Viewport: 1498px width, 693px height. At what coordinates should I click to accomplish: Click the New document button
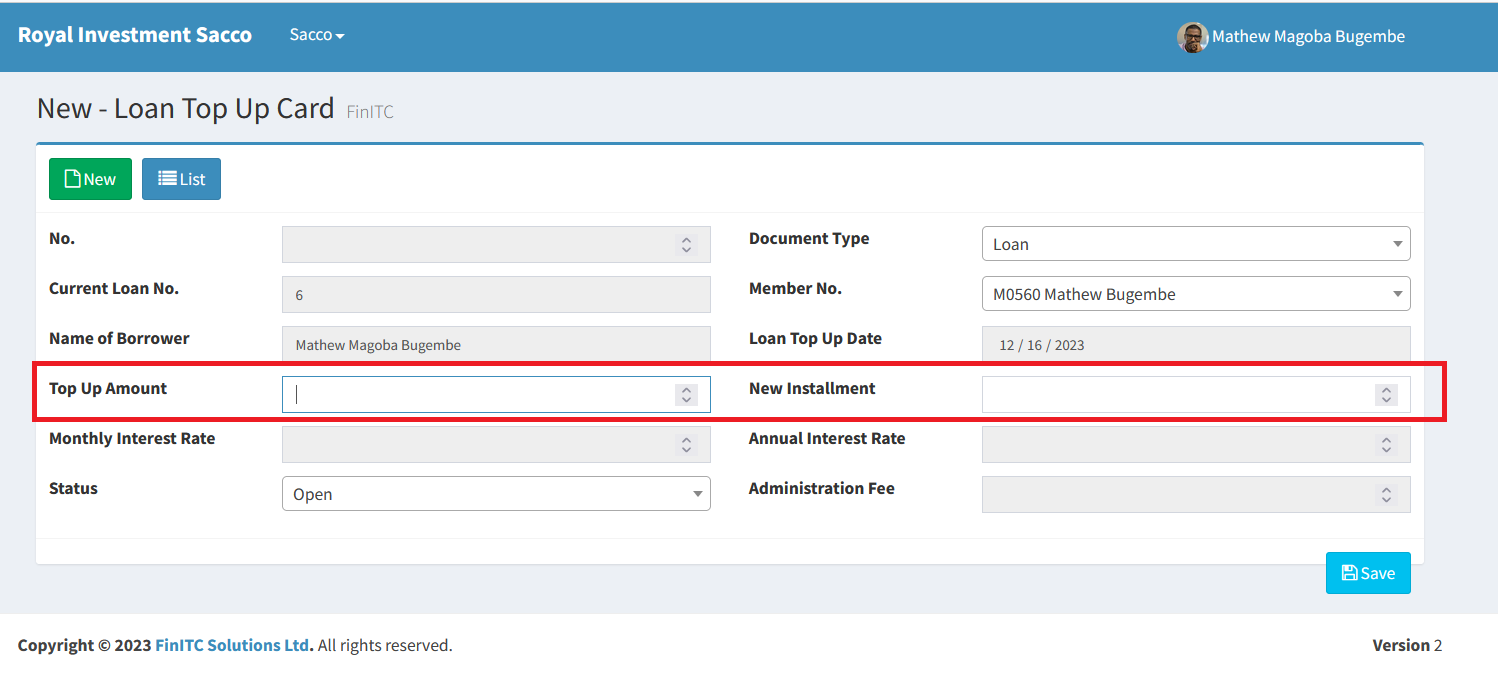[90, 179]
